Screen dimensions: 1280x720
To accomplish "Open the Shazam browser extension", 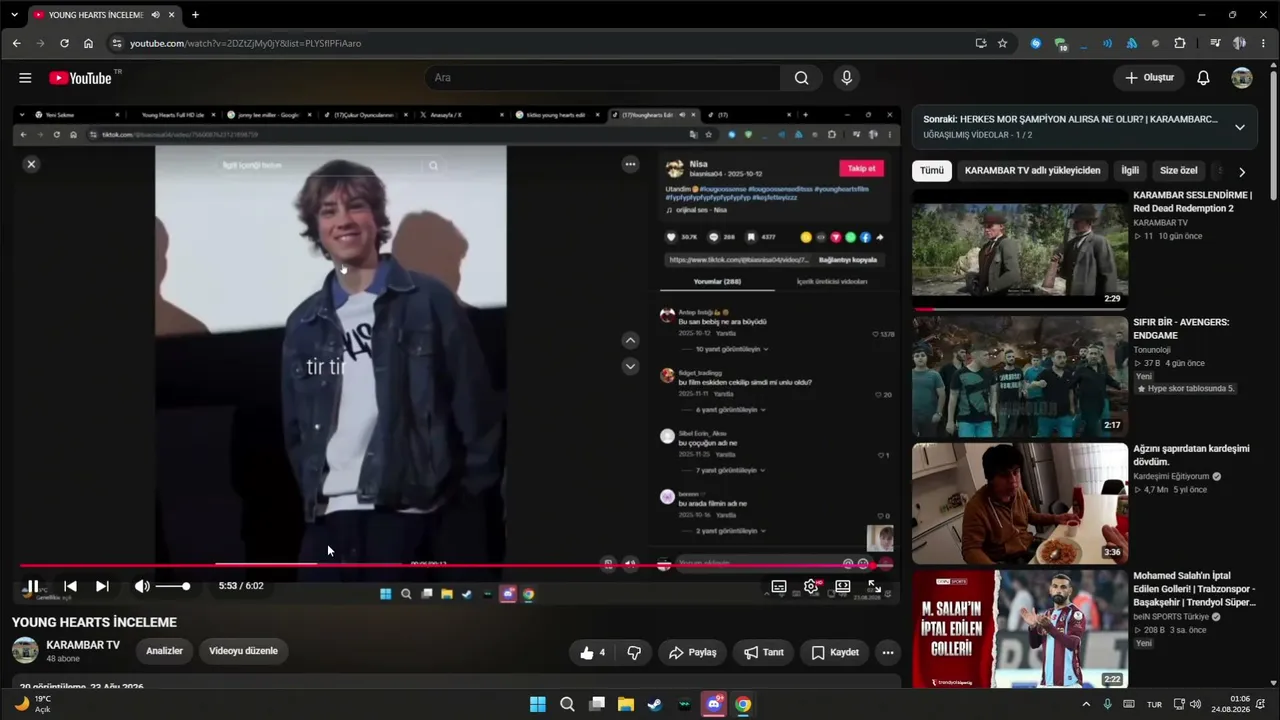I will pos(1036,43).
